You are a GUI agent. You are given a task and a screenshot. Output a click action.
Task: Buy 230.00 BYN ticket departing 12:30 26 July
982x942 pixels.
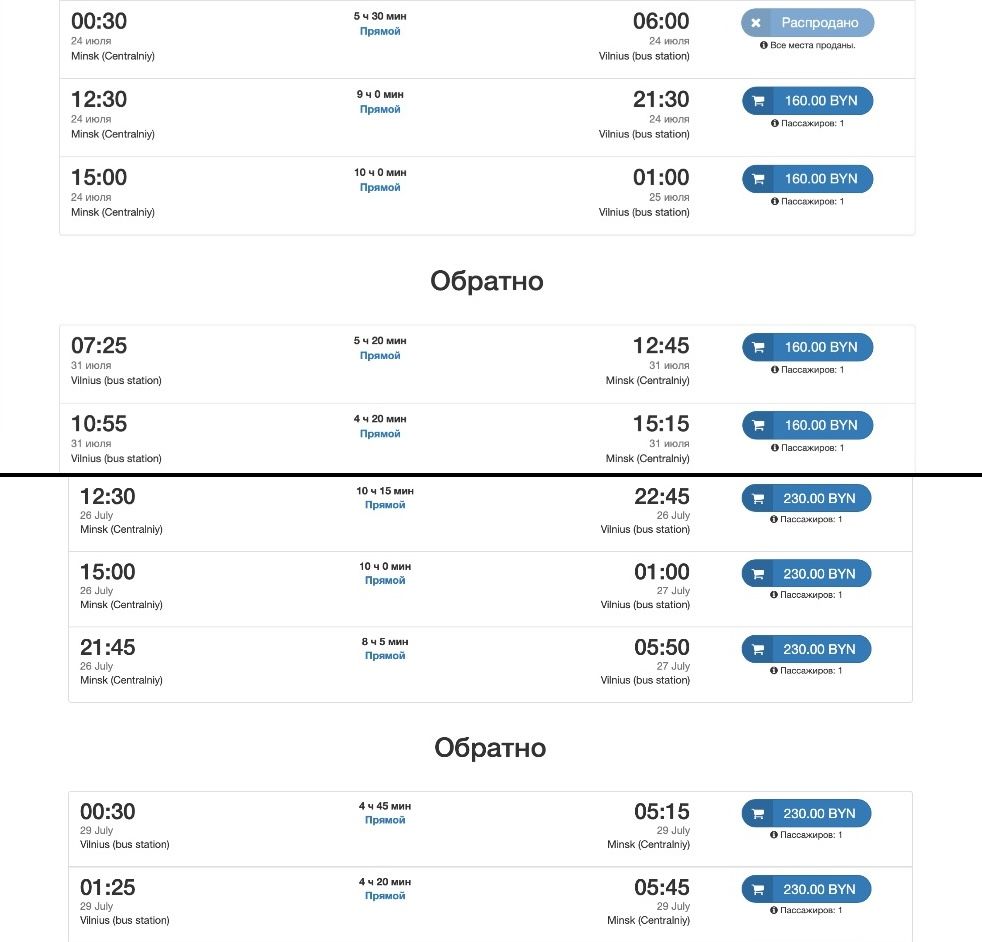(807, 499)
